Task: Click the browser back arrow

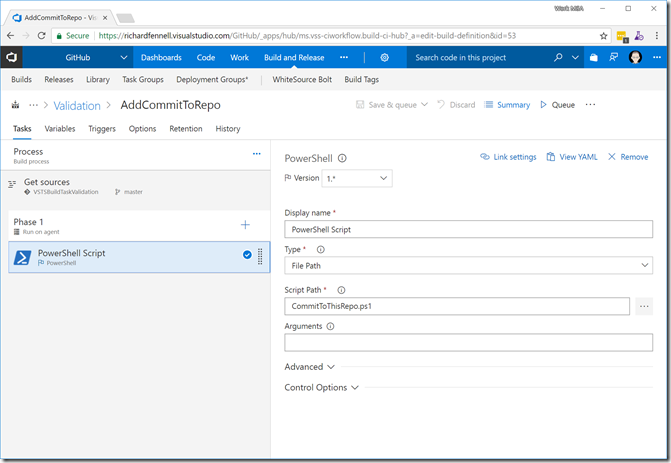Action: point(11,36)
